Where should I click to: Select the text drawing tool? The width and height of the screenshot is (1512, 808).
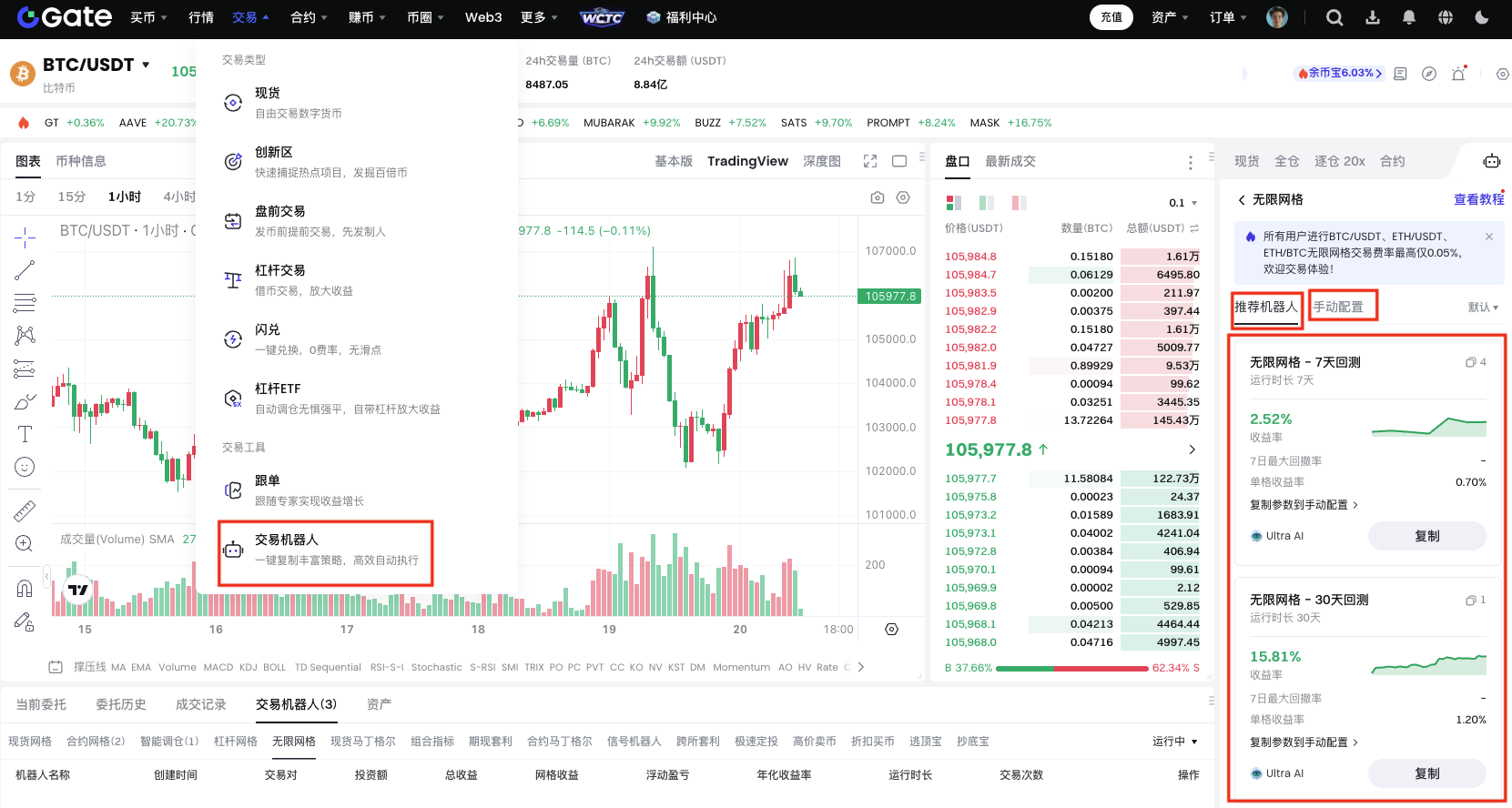click(25, 434)
